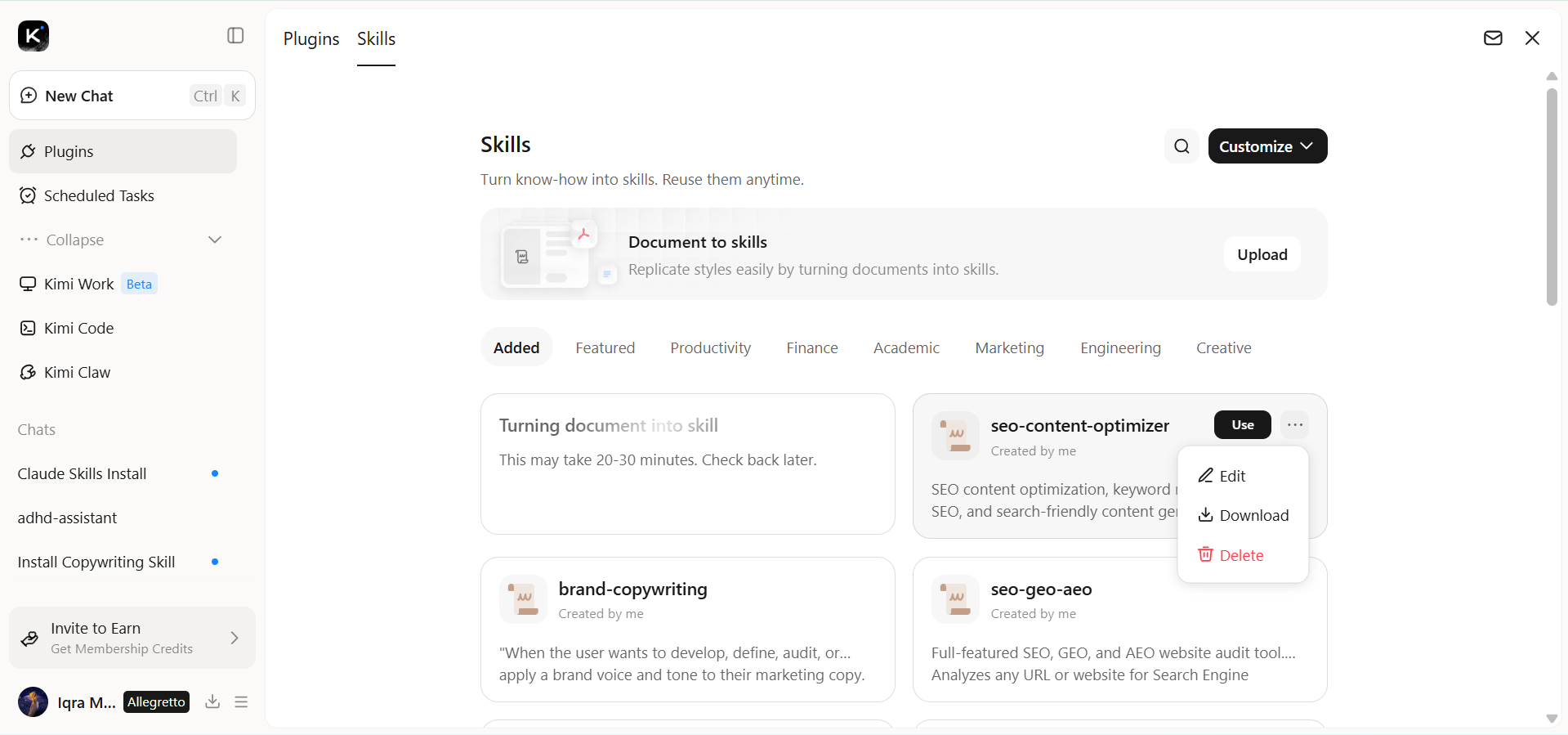Click the search skills magnifier icon

pyautogui.click(x=1182, y=146)
